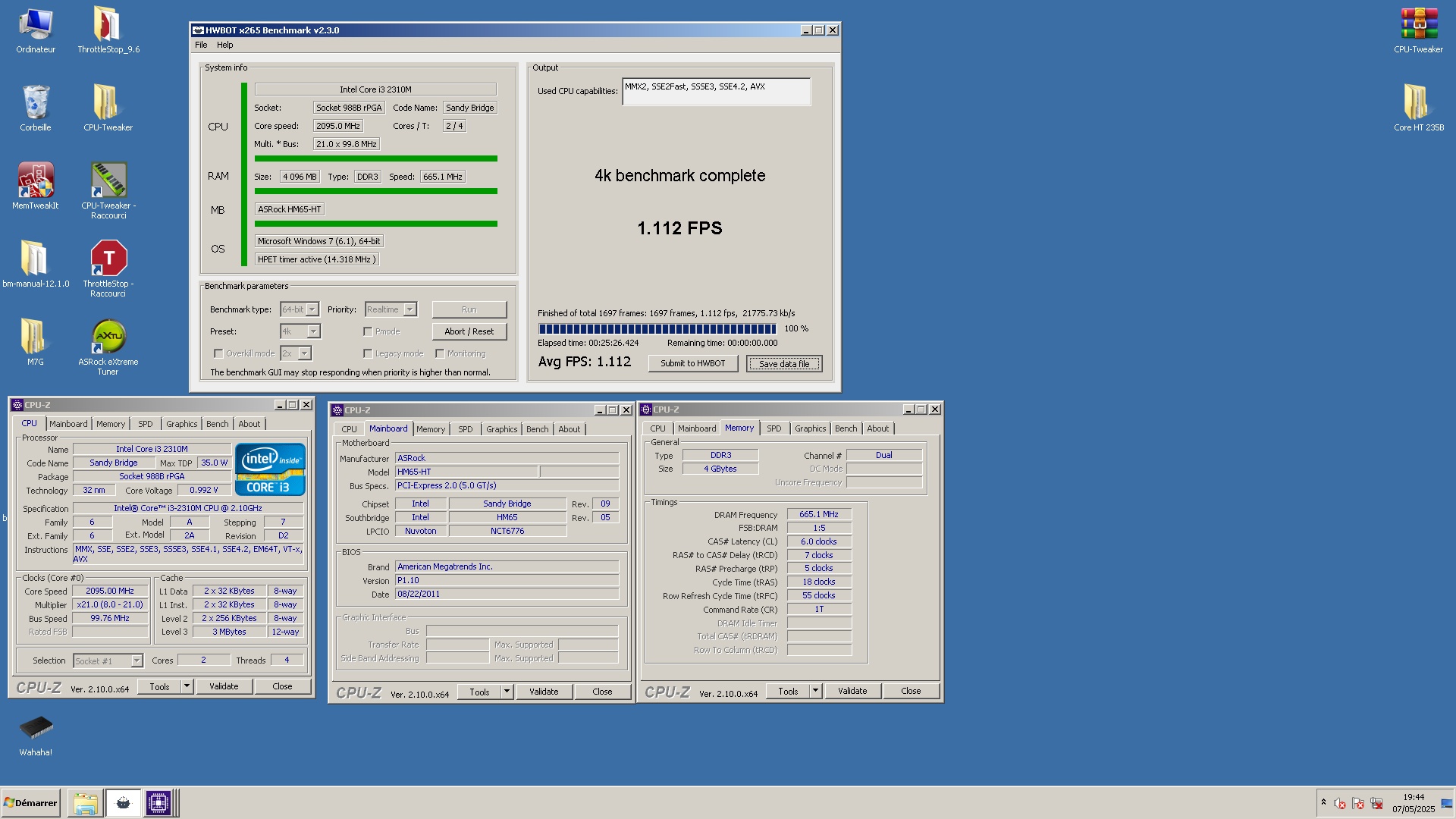1456x819 pixels.
Task: Toggle the Overkill mode checkbox
Action: (218, 353)
